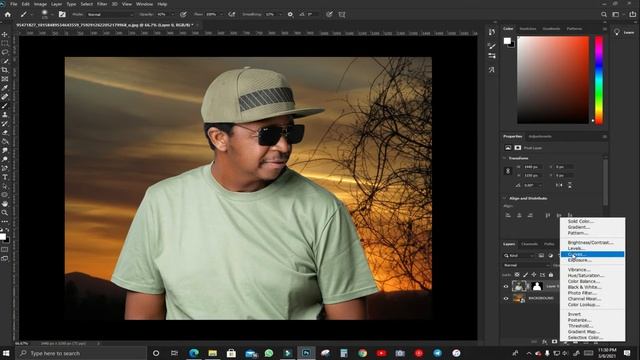Open the File menu
This screenshot has width=640, height=360.
[x=14, y=4]
